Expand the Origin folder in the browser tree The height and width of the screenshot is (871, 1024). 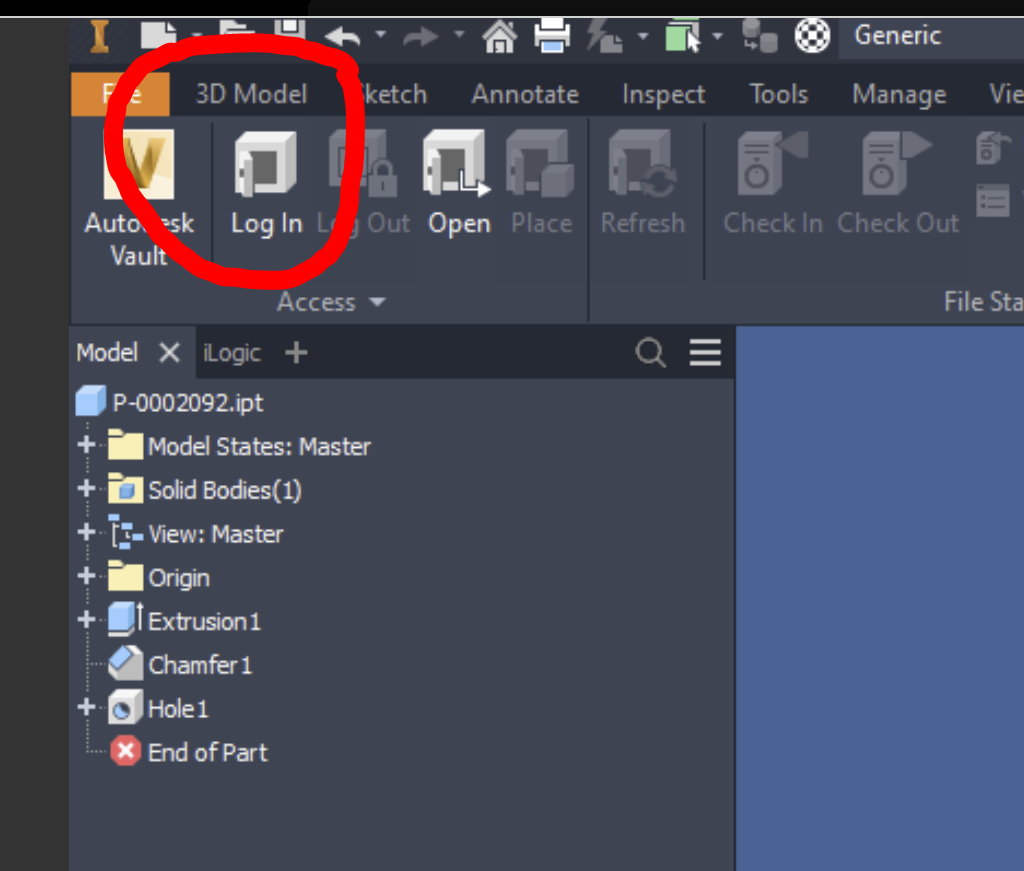click(86, 577)
